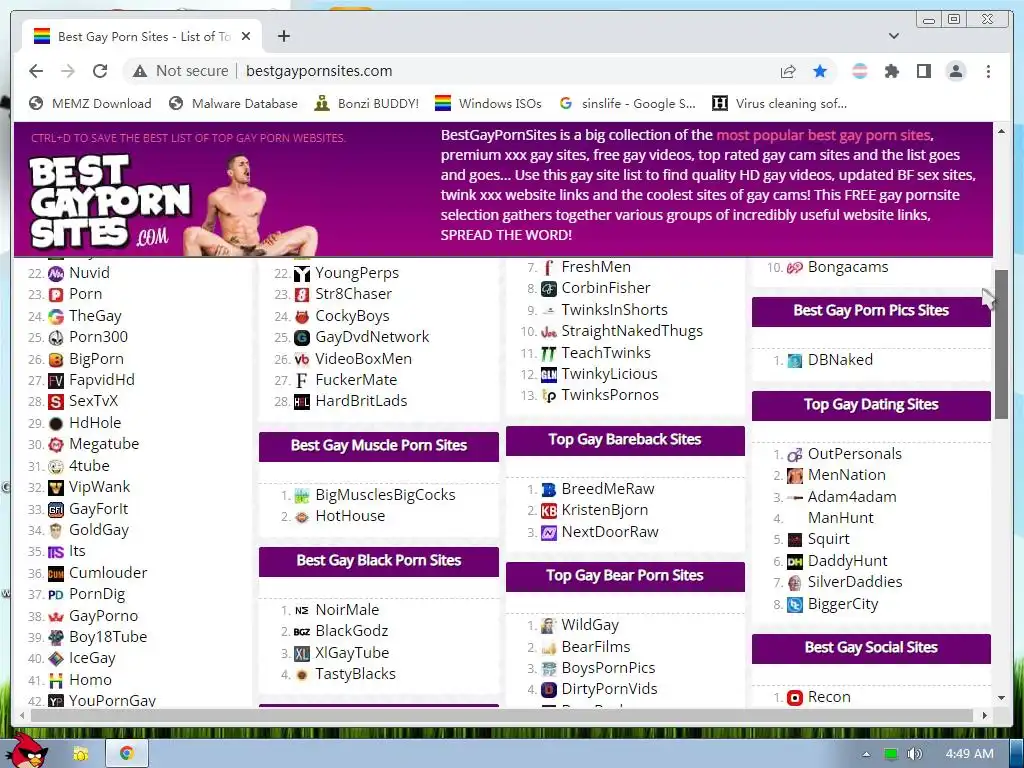Open the volume speaker tray icon
The width and height of the screenshot is (1024, 768).
914,754
